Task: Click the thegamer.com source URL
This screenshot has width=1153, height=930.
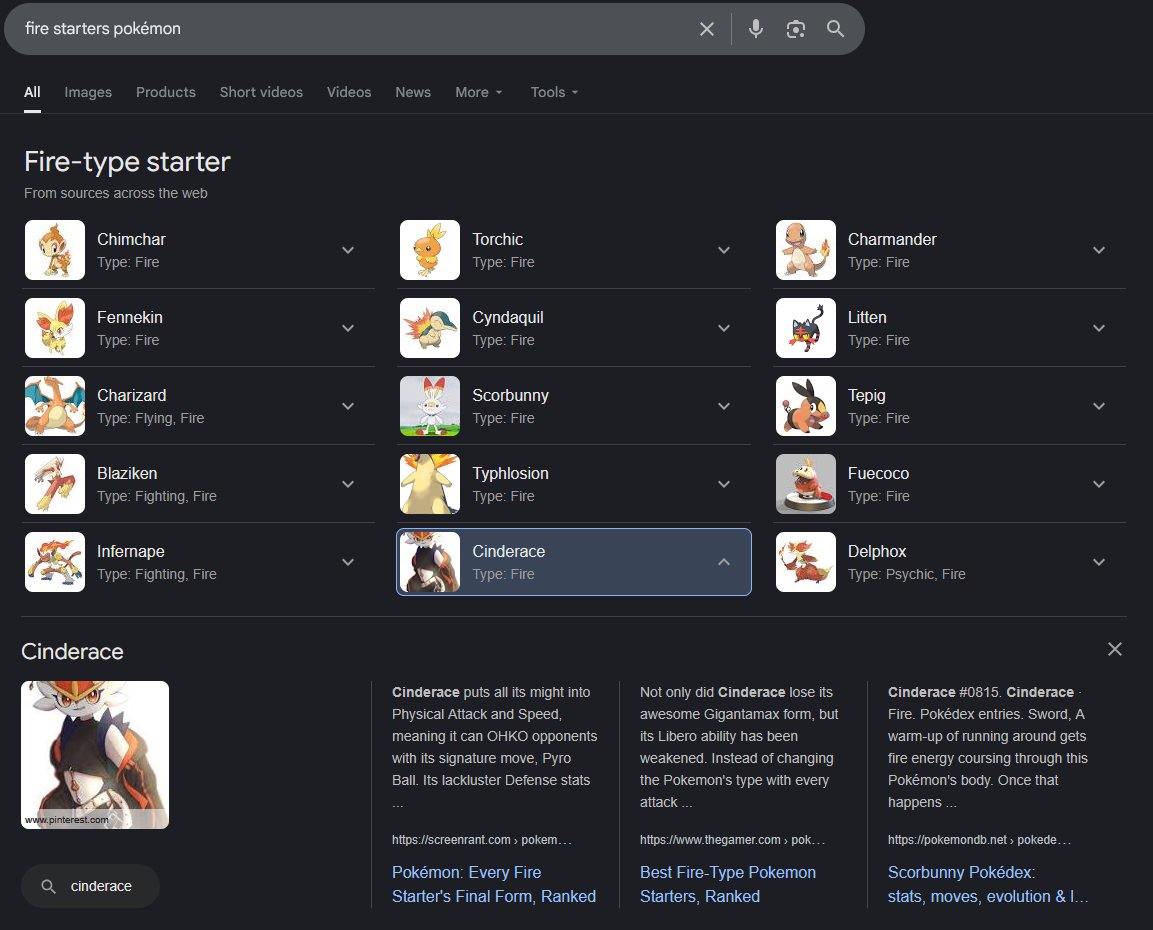Action: (x=732, y=840)
